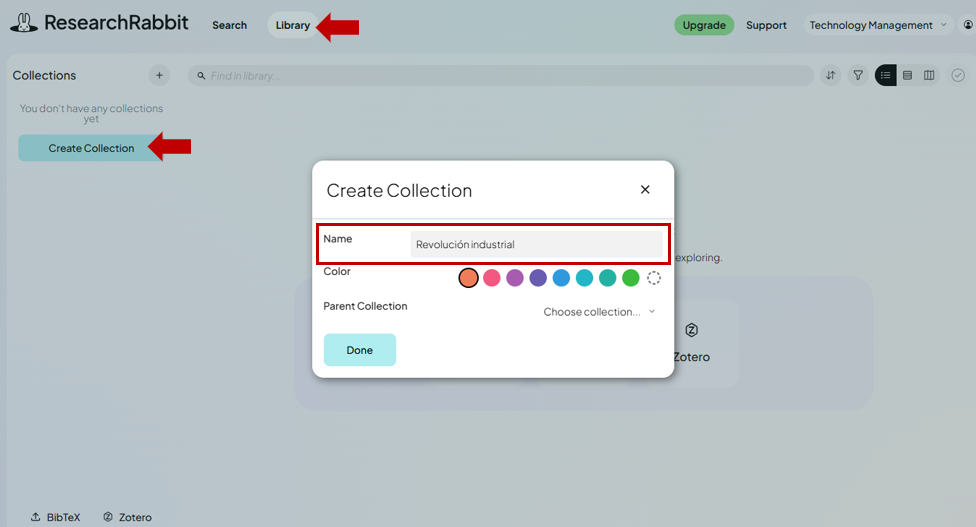976x527 pixels.
Task: Open the user account avatar icon
Action: 966,25
